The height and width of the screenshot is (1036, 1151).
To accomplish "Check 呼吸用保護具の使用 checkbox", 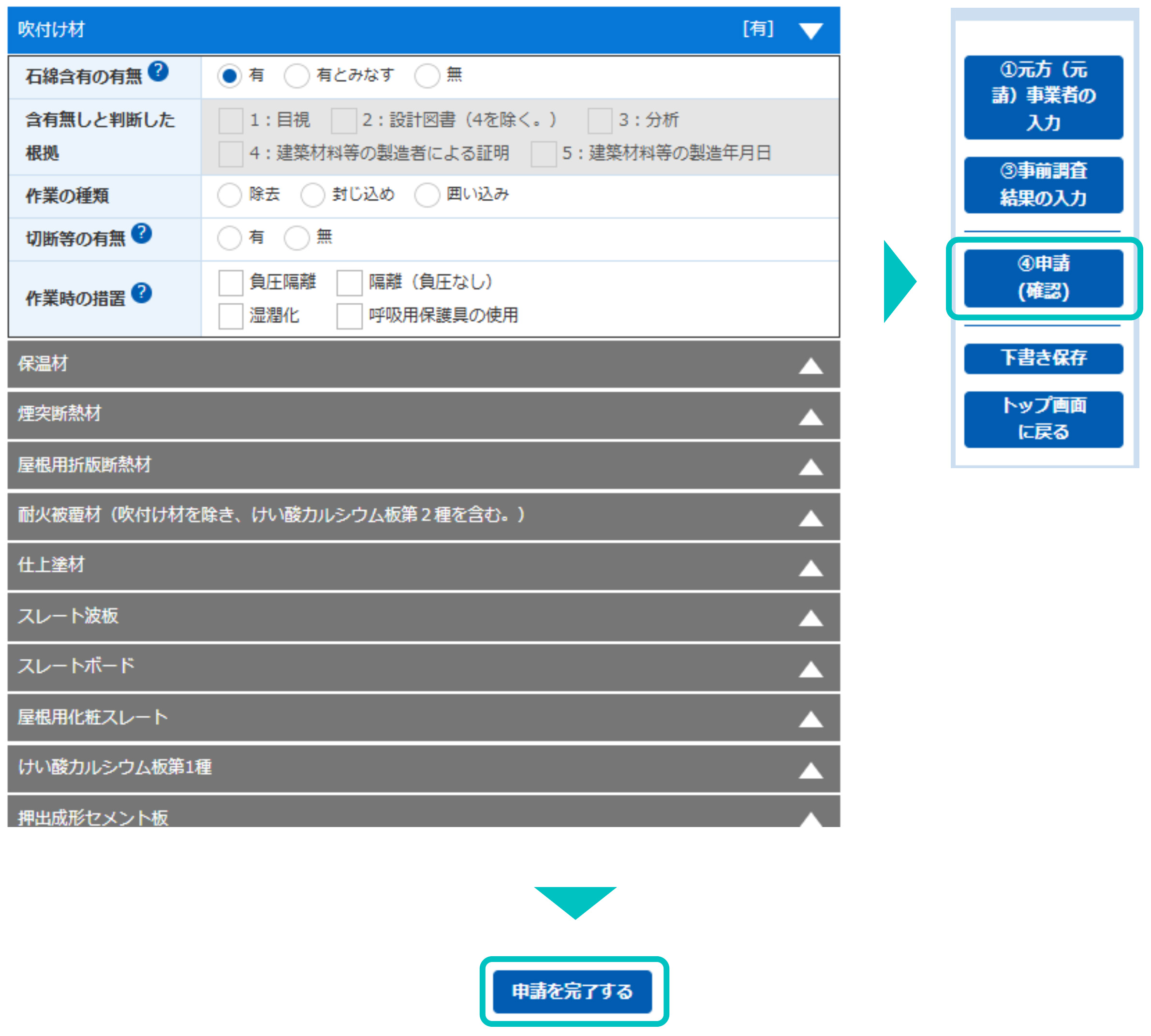I will tap(349, 316).
